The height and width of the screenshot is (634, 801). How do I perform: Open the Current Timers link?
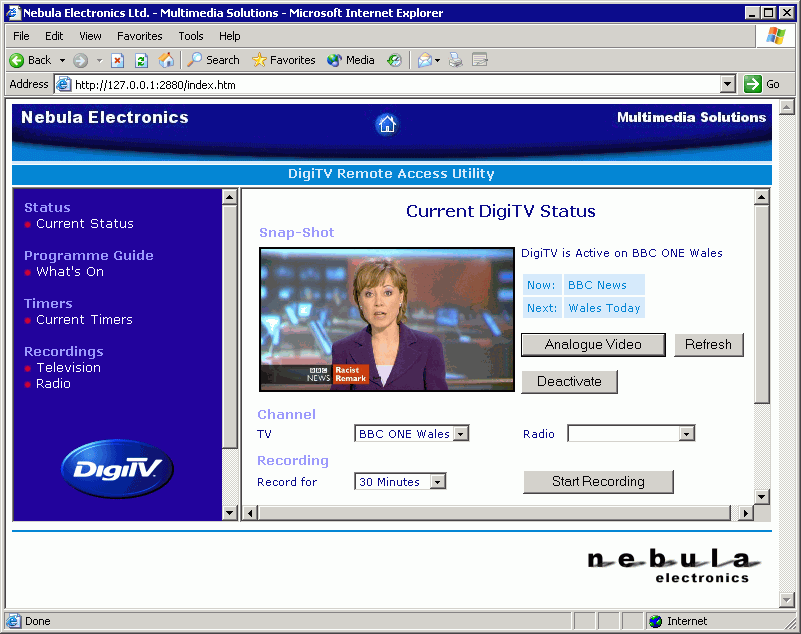84,320
